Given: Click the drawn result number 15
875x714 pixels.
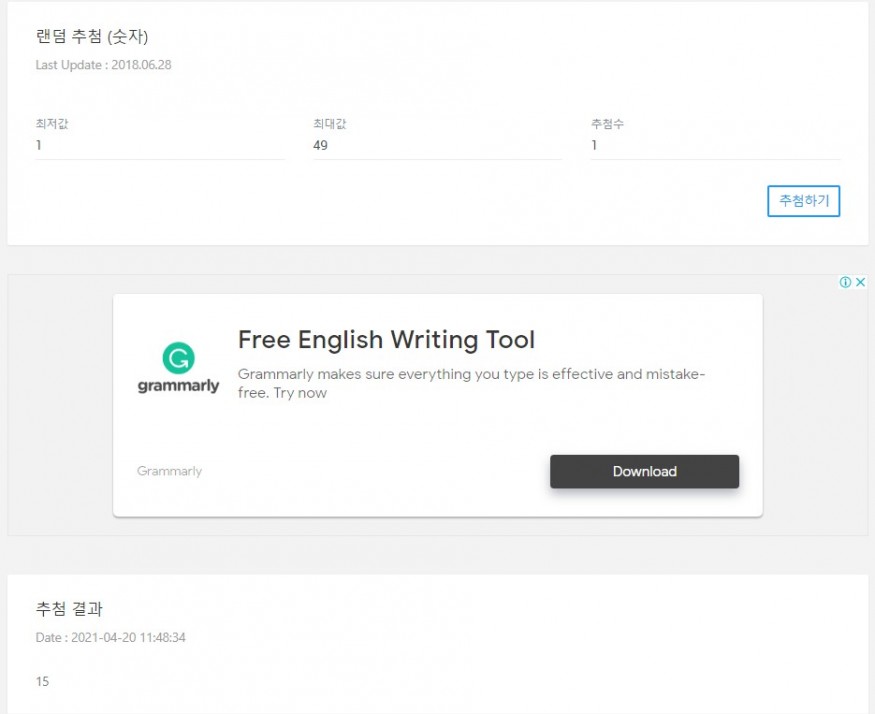Looking at the screenshot, I should (x=42, y=682).
